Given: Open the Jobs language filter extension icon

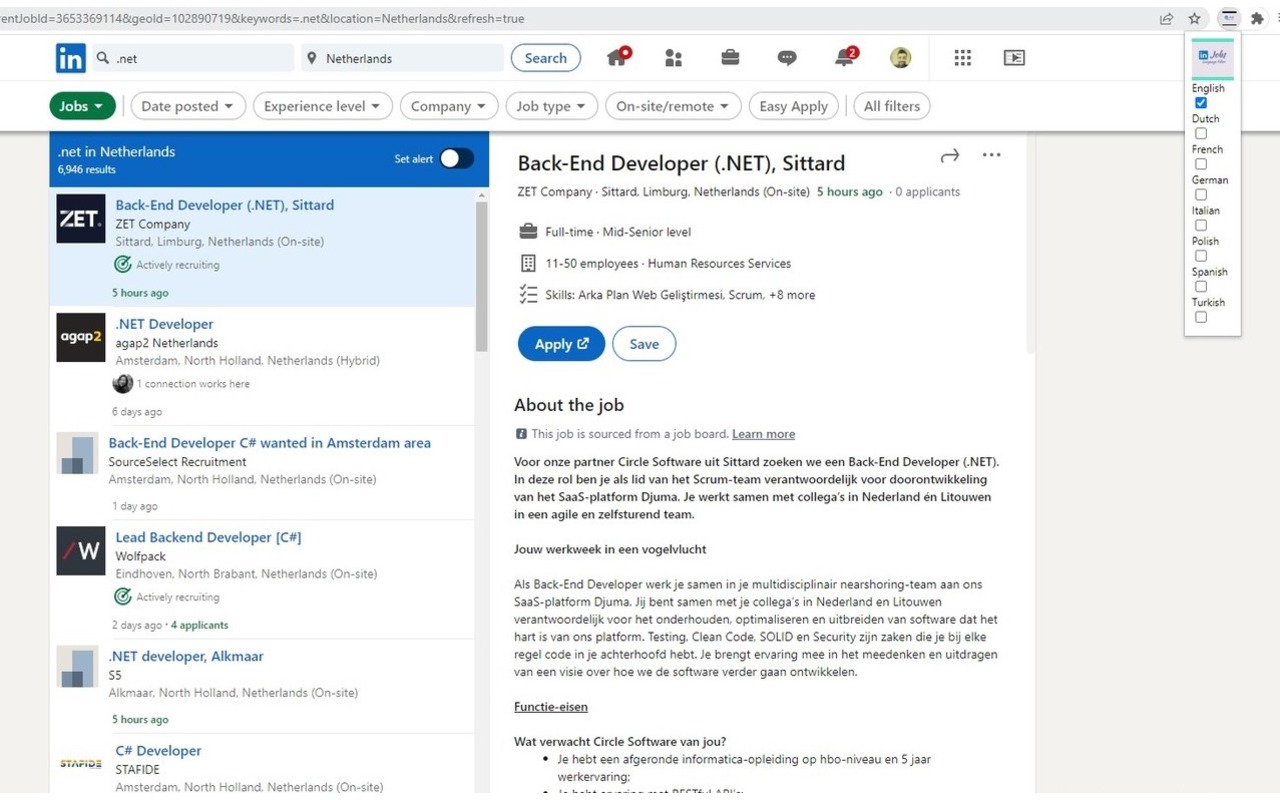Looking at the screenshot, I should 1229,18.
